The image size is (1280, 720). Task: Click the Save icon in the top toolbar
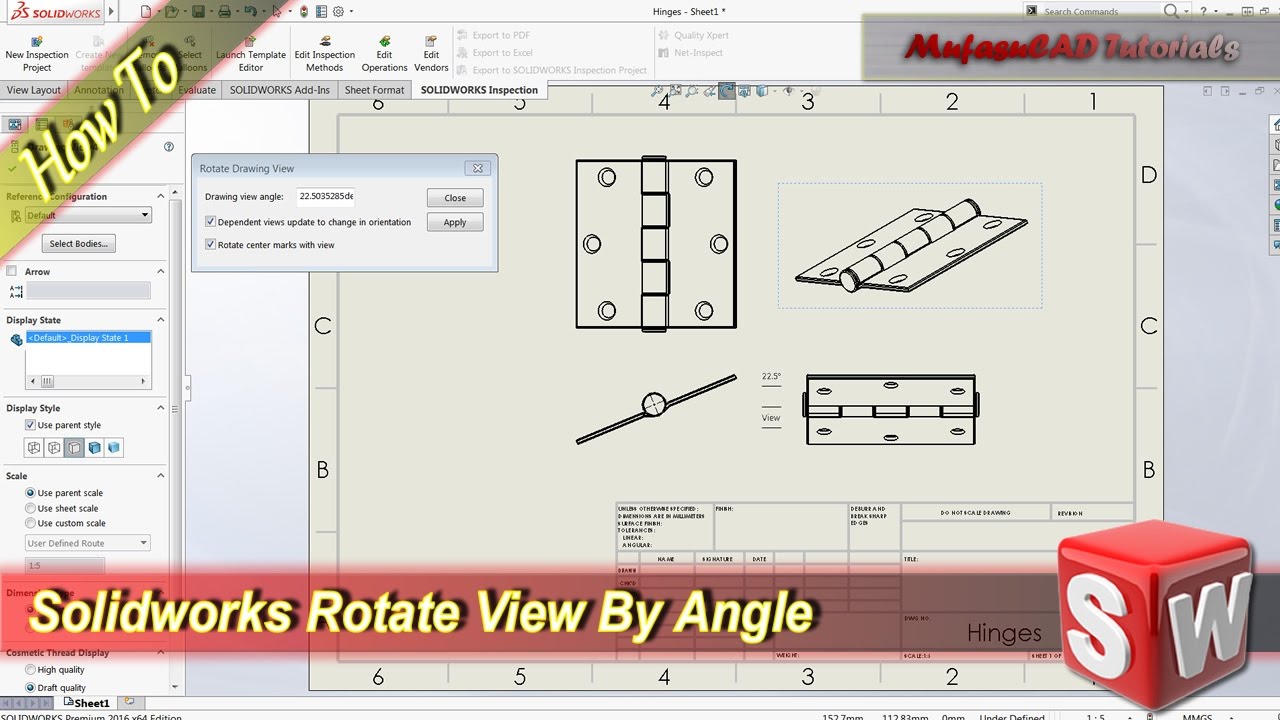click(199, 12)
